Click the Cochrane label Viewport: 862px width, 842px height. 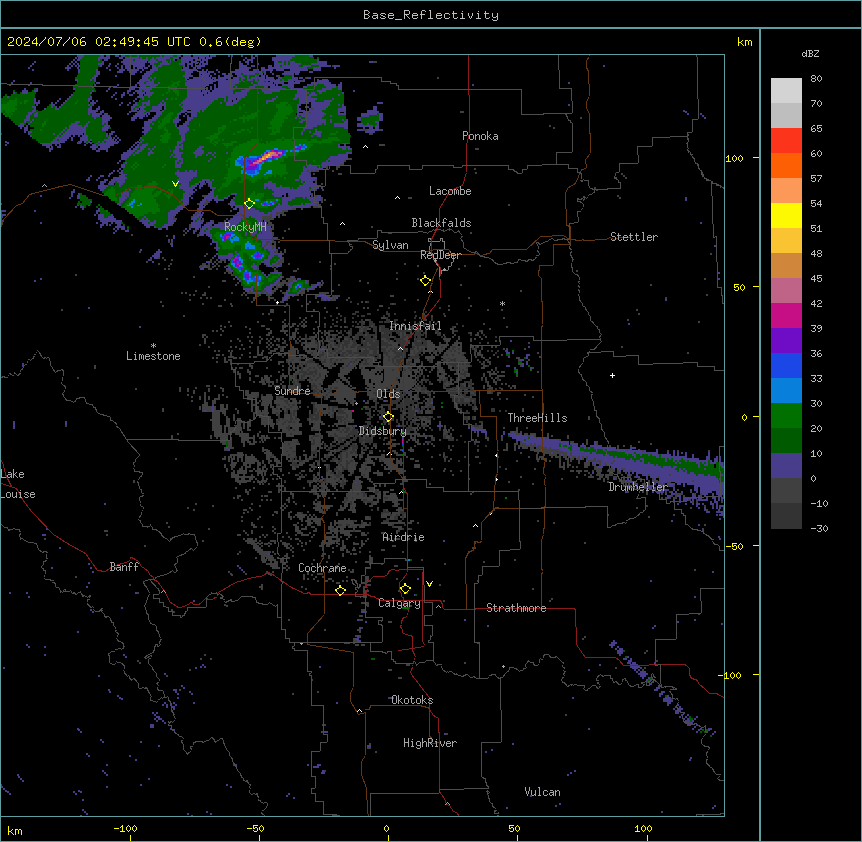(x=322, y=568)
